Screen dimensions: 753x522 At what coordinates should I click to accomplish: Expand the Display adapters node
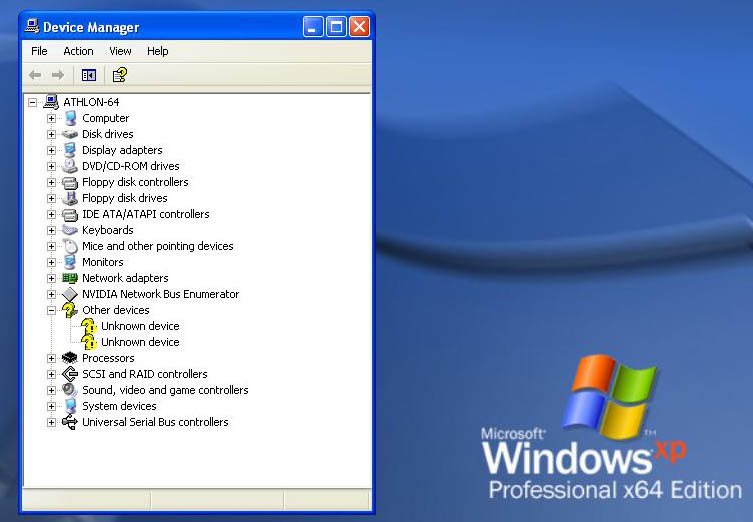tap(52, 150)
